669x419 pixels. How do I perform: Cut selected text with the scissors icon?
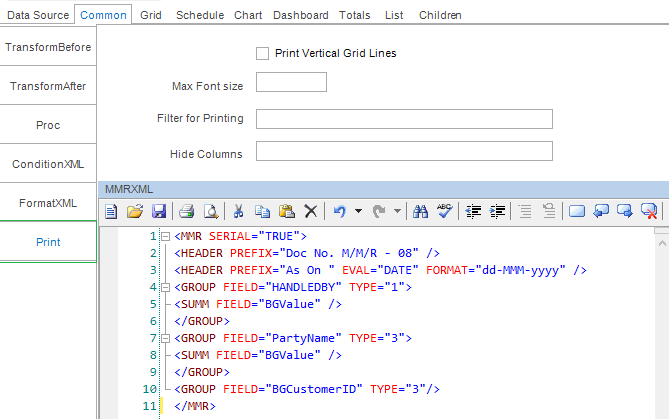pos(238,211)
